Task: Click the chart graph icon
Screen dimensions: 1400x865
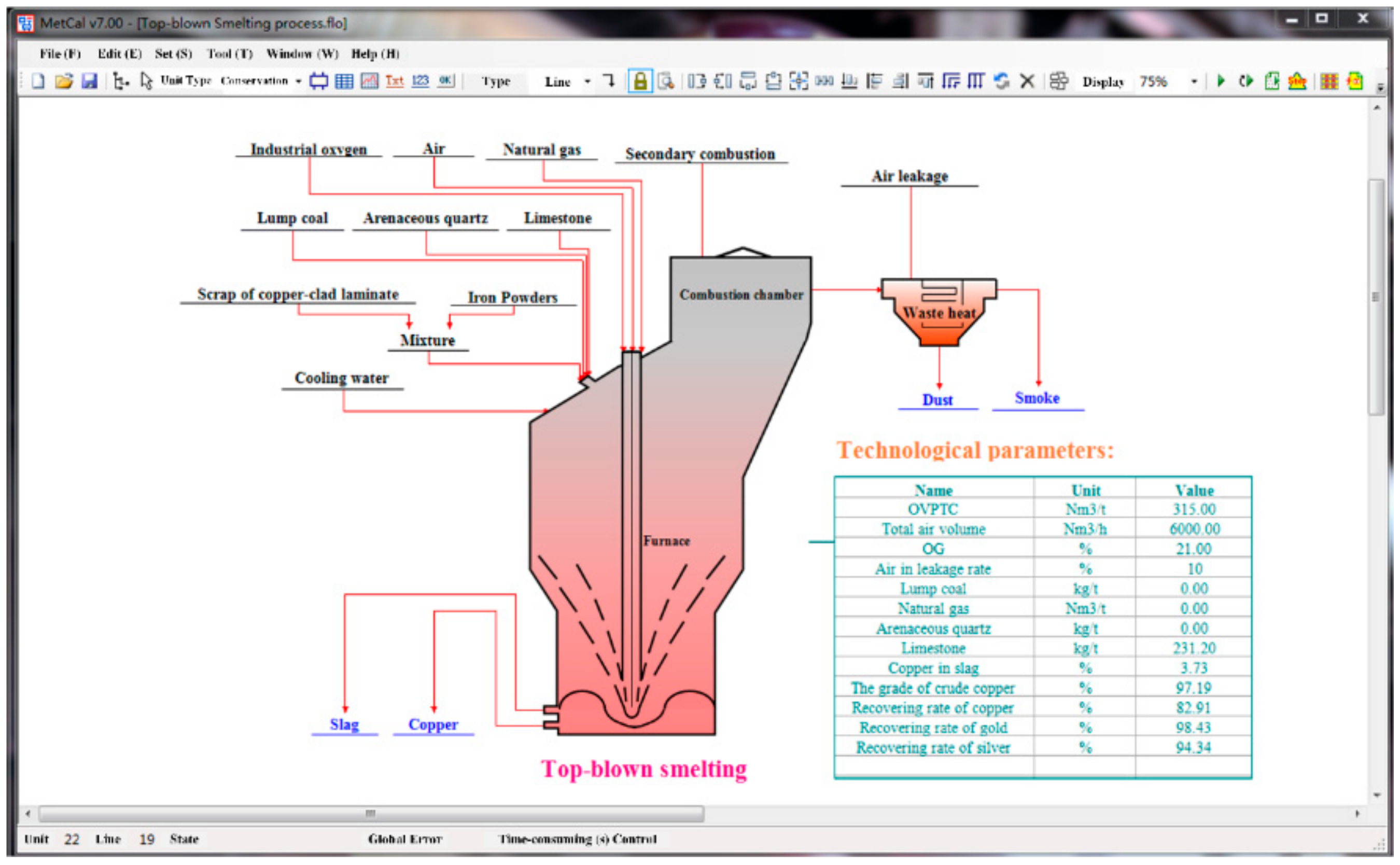Action: pyautogui.click(x=369, y=81)
